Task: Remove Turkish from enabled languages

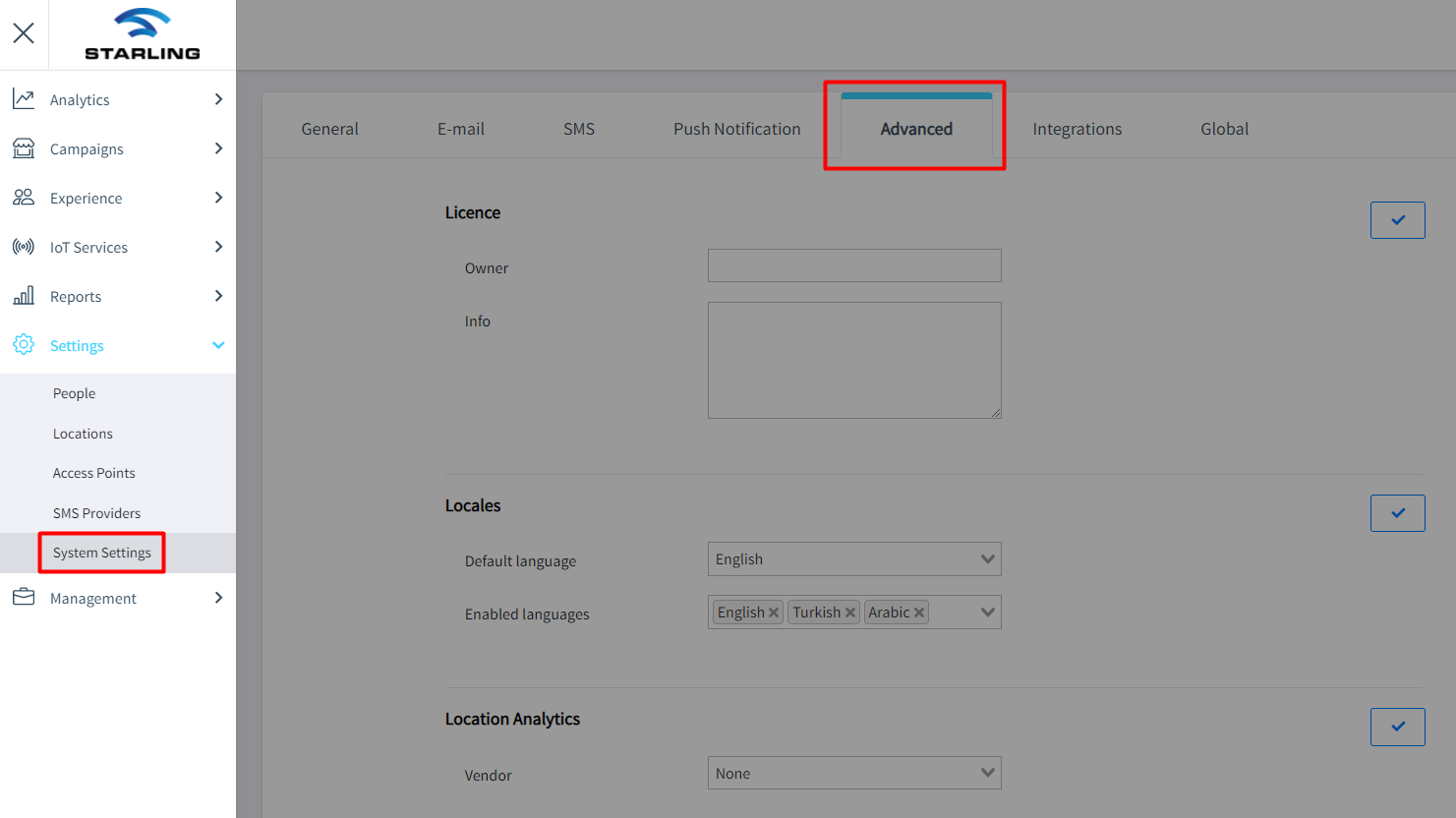Action: pos(849,612)
